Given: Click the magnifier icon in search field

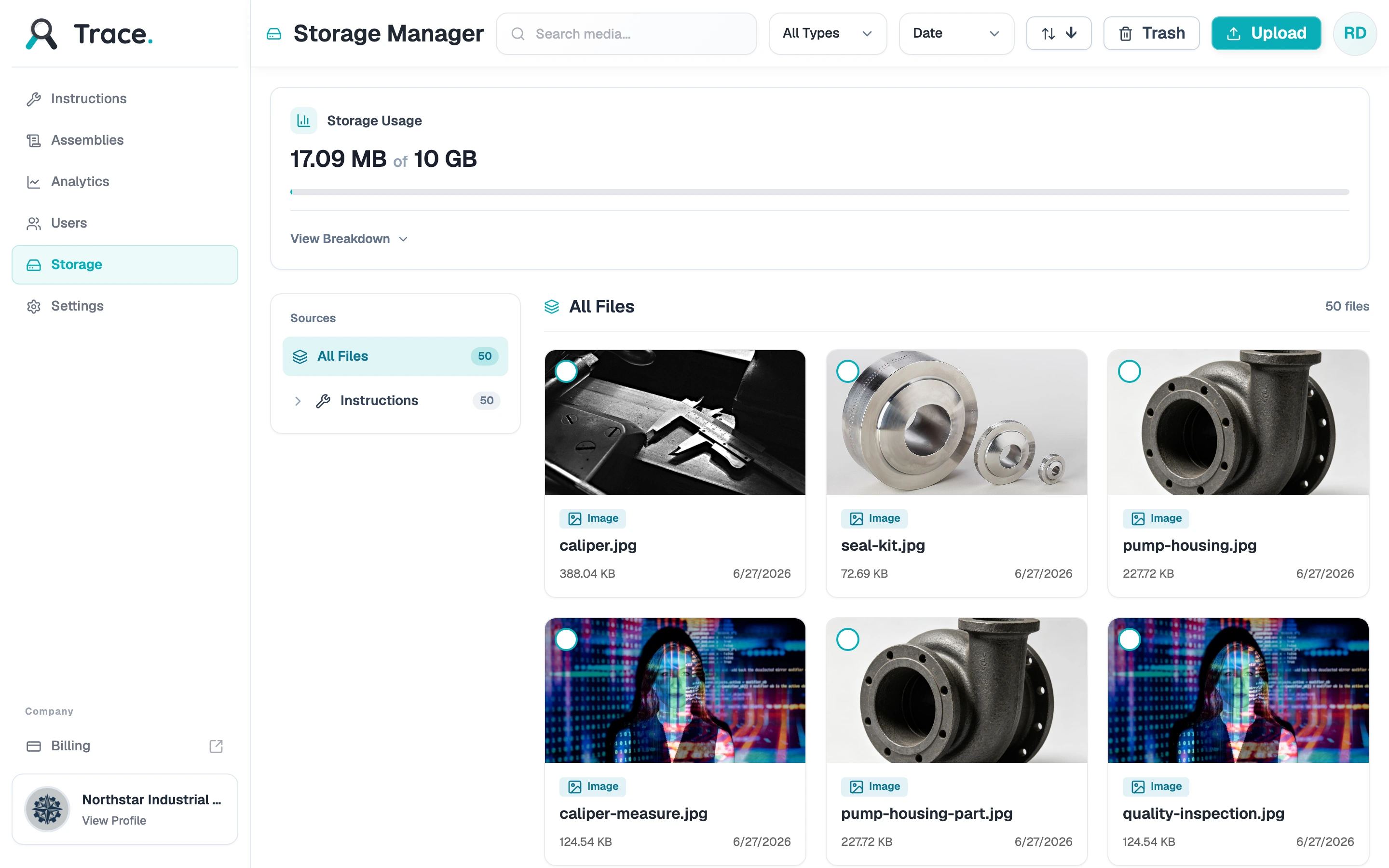Looking at the screenshot, I should click(517, 34).
